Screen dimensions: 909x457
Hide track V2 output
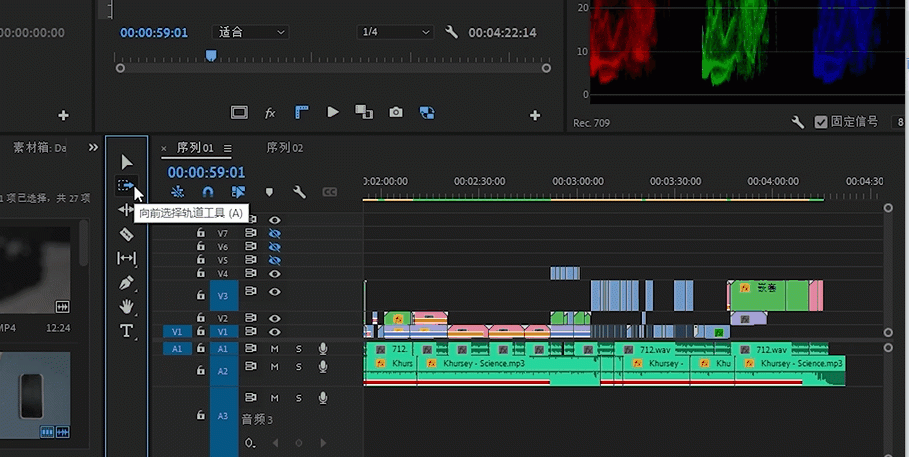pos(274,318)
